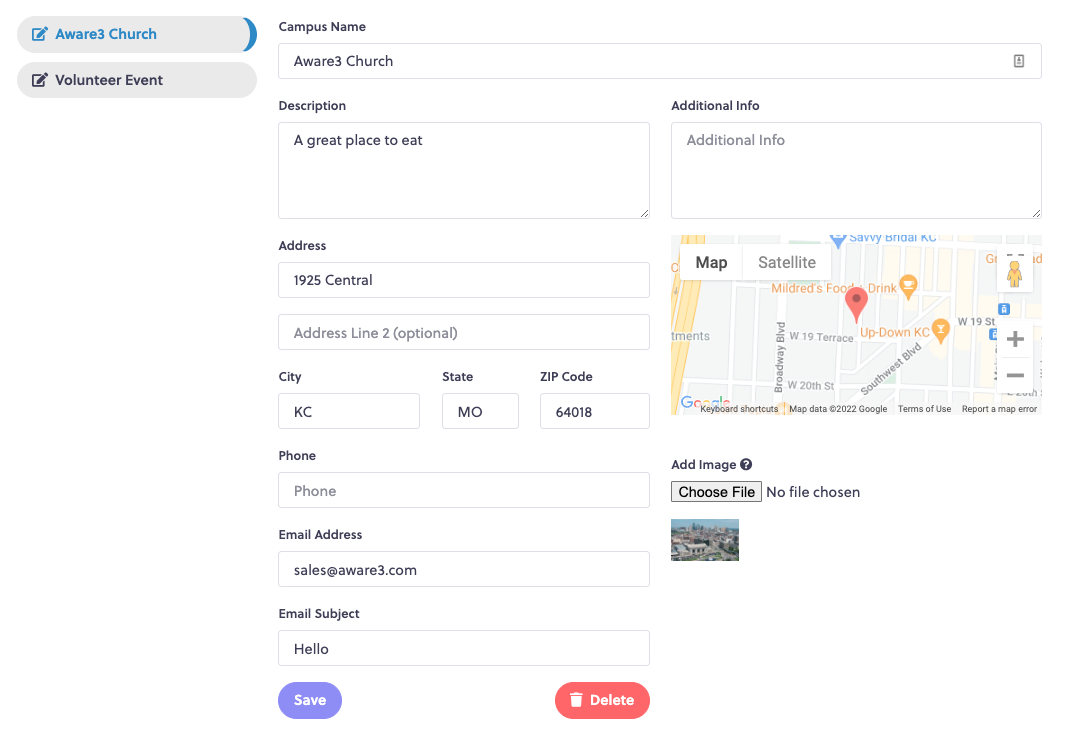Click the Choose File button

click(716, 492)
